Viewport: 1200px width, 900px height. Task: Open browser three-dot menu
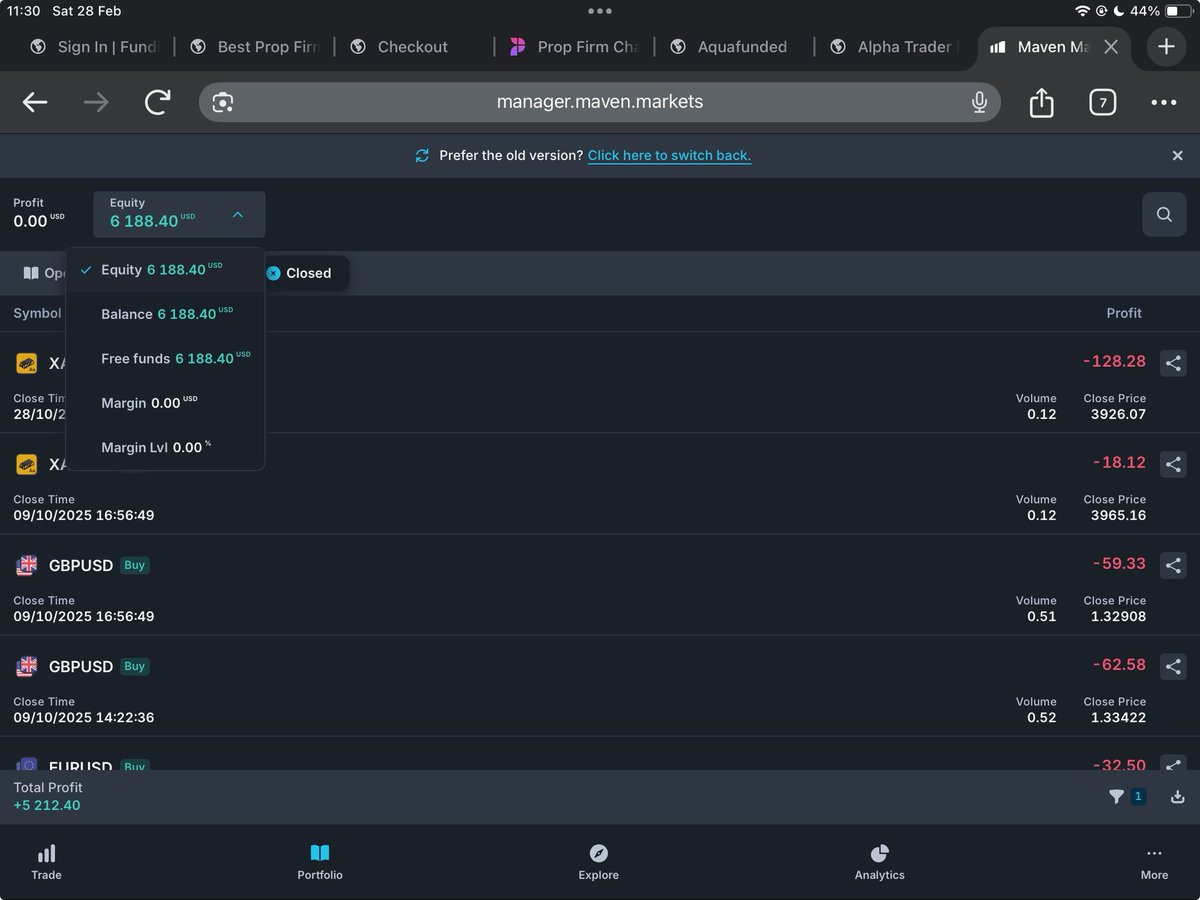tap(1163, 102)
